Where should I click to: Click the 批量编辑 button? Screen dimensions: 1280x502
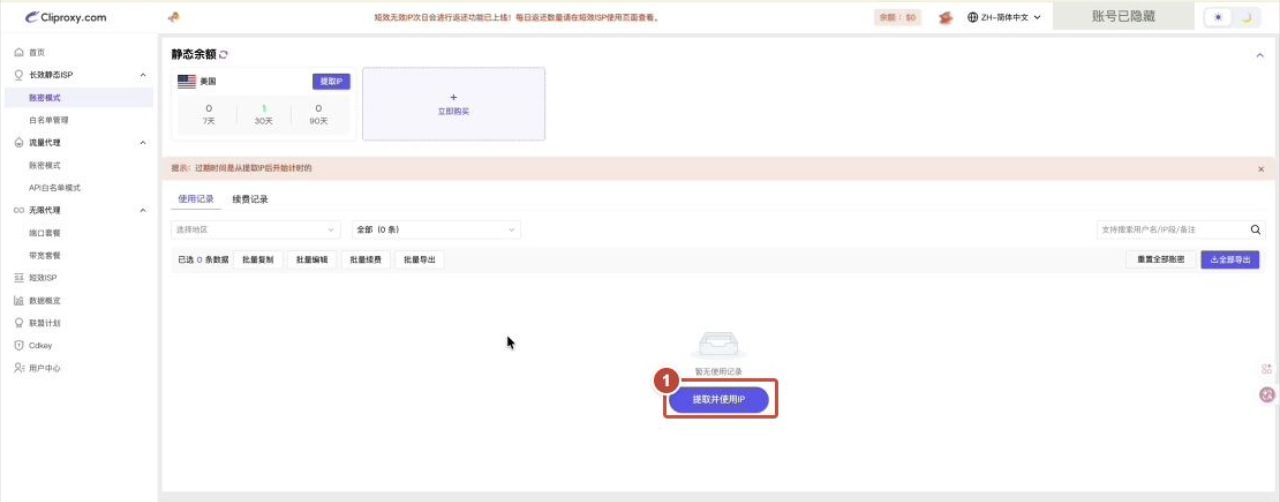point(312,259)
